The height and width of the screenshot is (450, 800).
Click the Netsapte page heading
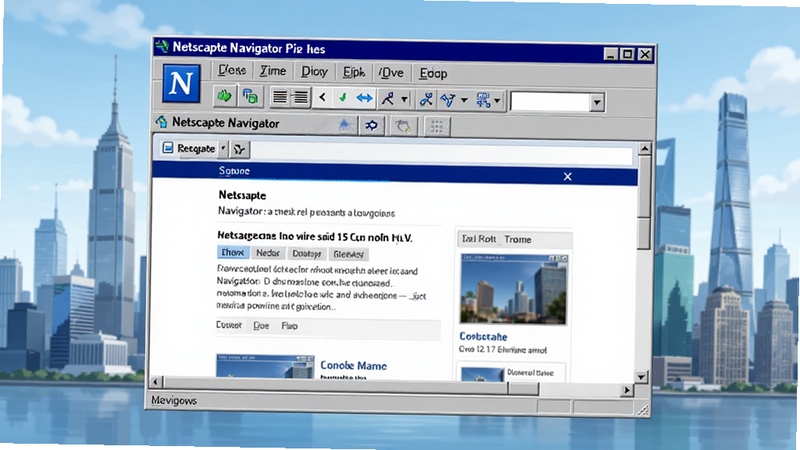(242, 195)
